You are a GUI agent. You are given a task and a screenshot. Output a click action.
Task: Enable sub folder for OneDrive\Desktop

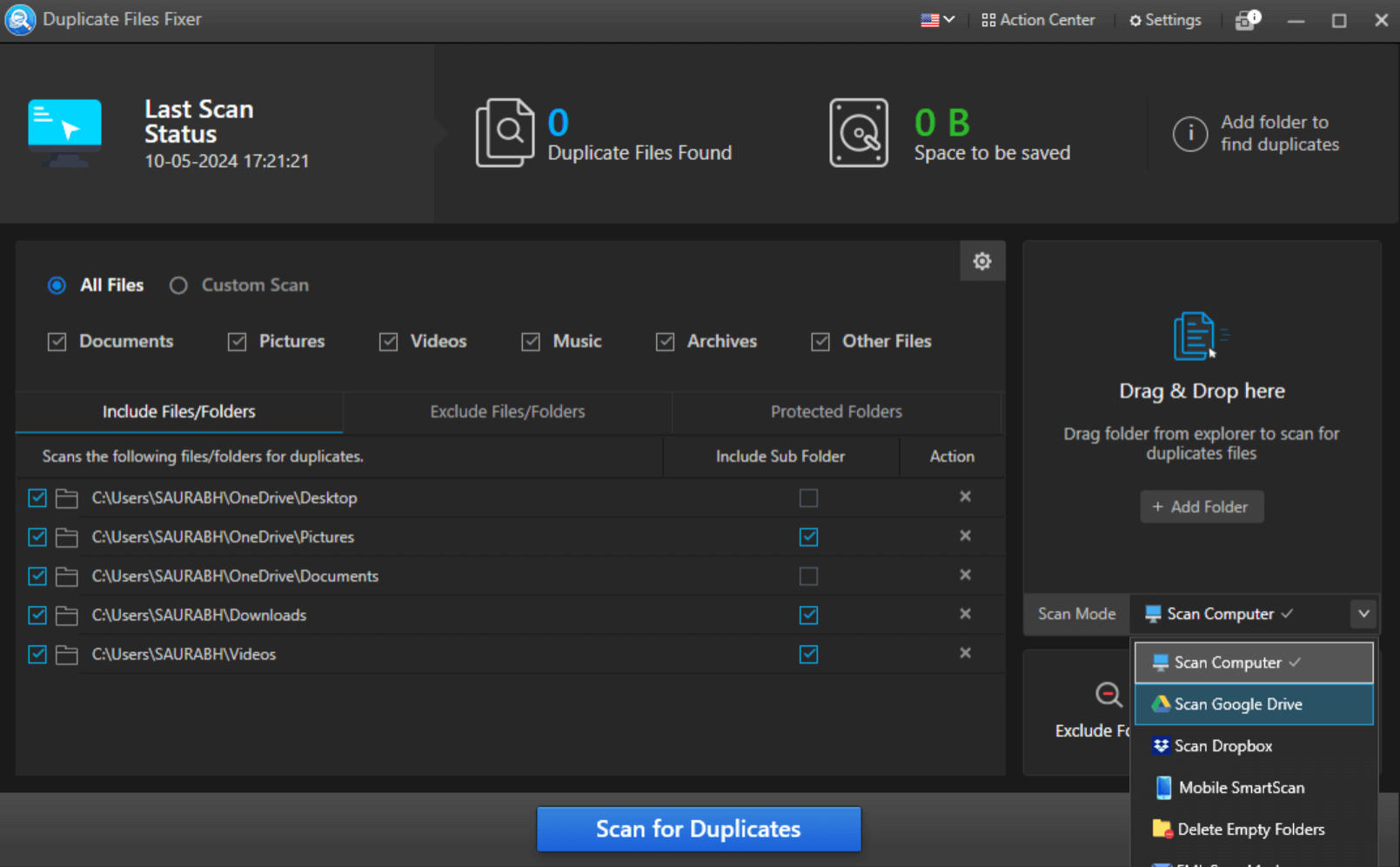point(808,497)
